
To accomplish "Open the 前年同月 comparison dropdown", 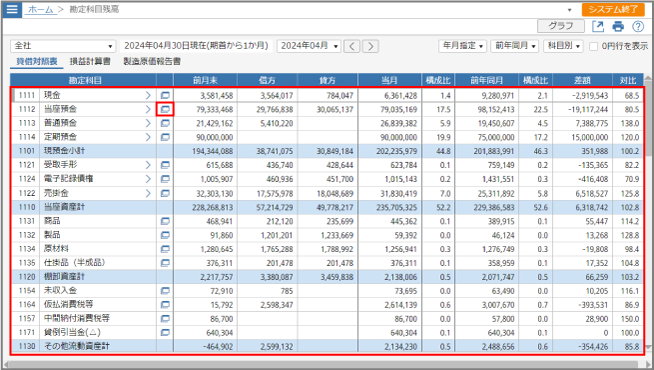I will pyautogui.click(x=515, y=46).
